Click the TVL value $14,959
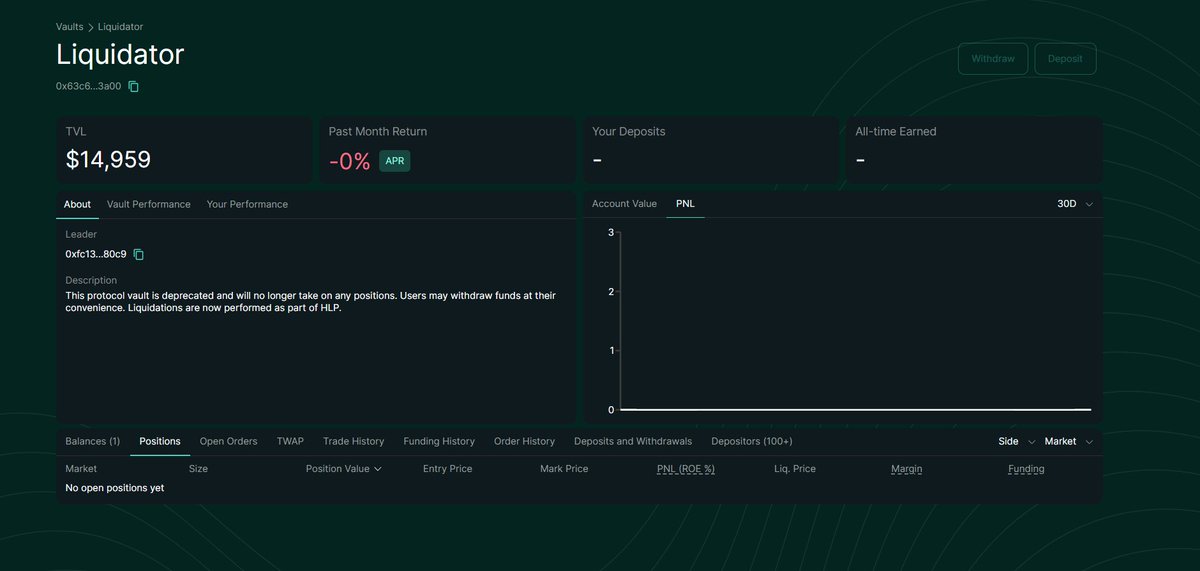This screenshot has width=1200, height=571. [108, 160]
